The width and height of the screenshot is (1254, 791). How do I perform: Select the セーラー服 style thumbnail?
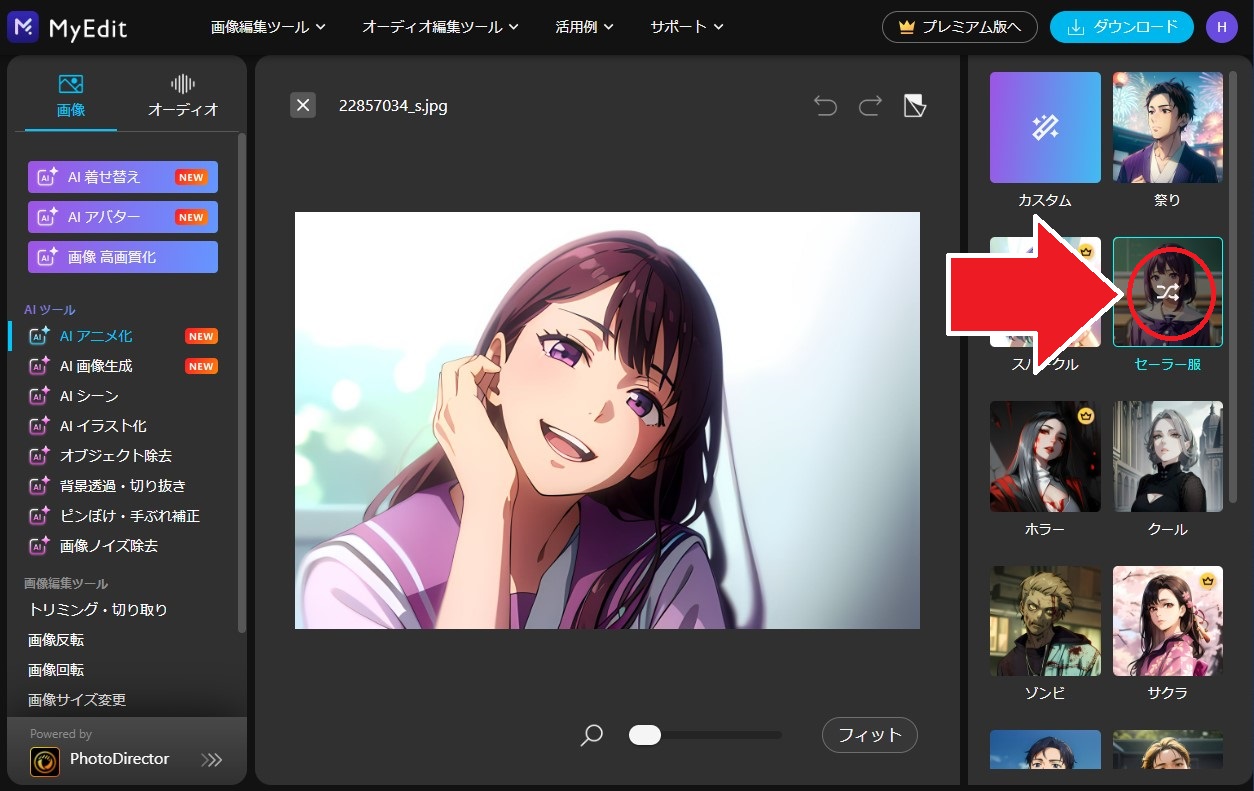(x=1167, y=292)
